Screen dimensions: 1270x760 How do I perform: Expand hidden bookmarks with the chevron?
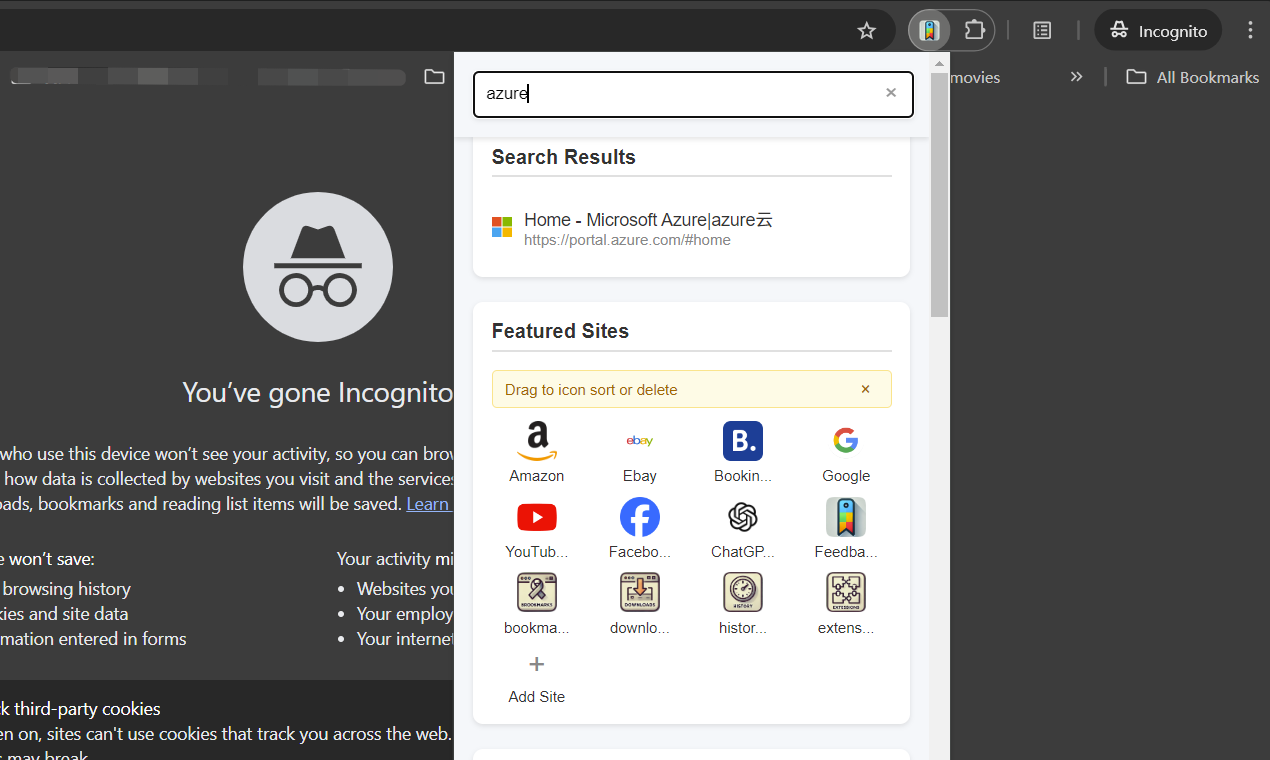(x=1076, y=77)
